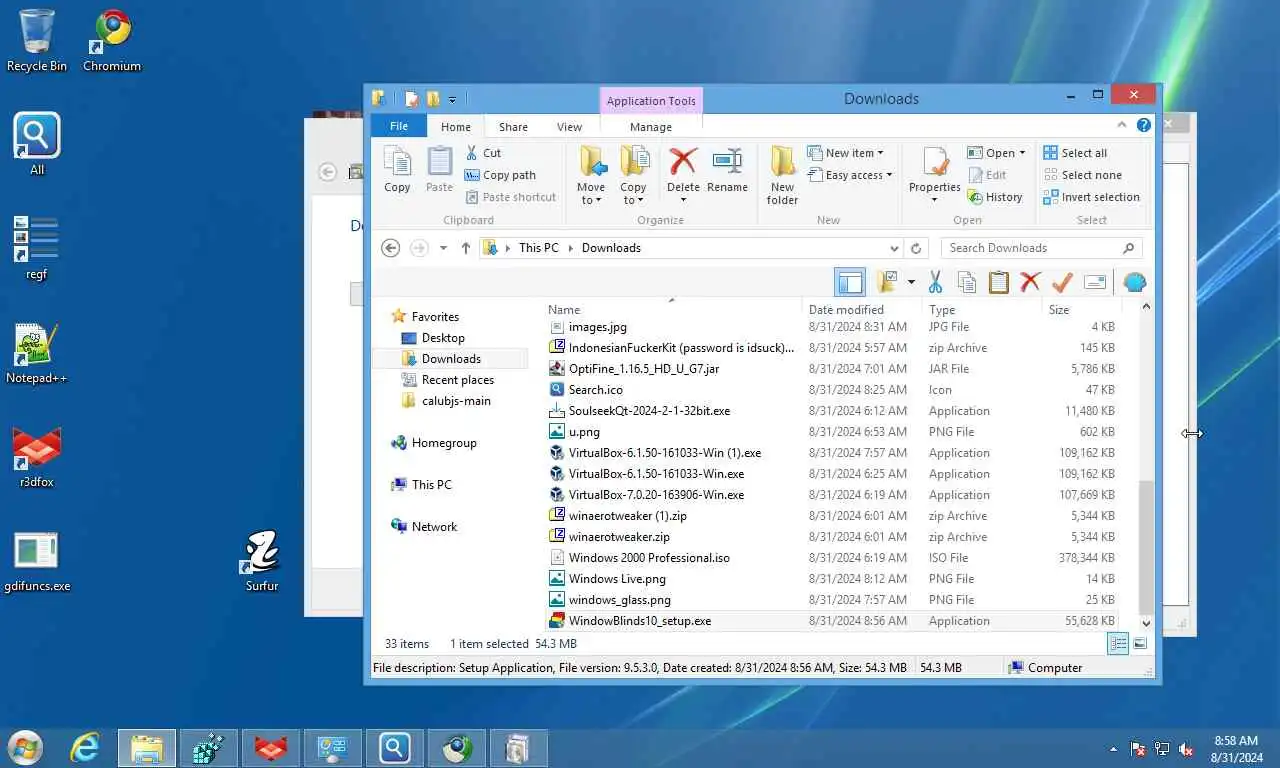Image resolution: width=1280 pixels, height=768 pixels.
Task: Go up one folder level with Up arrow
Action: pos(465,248)
